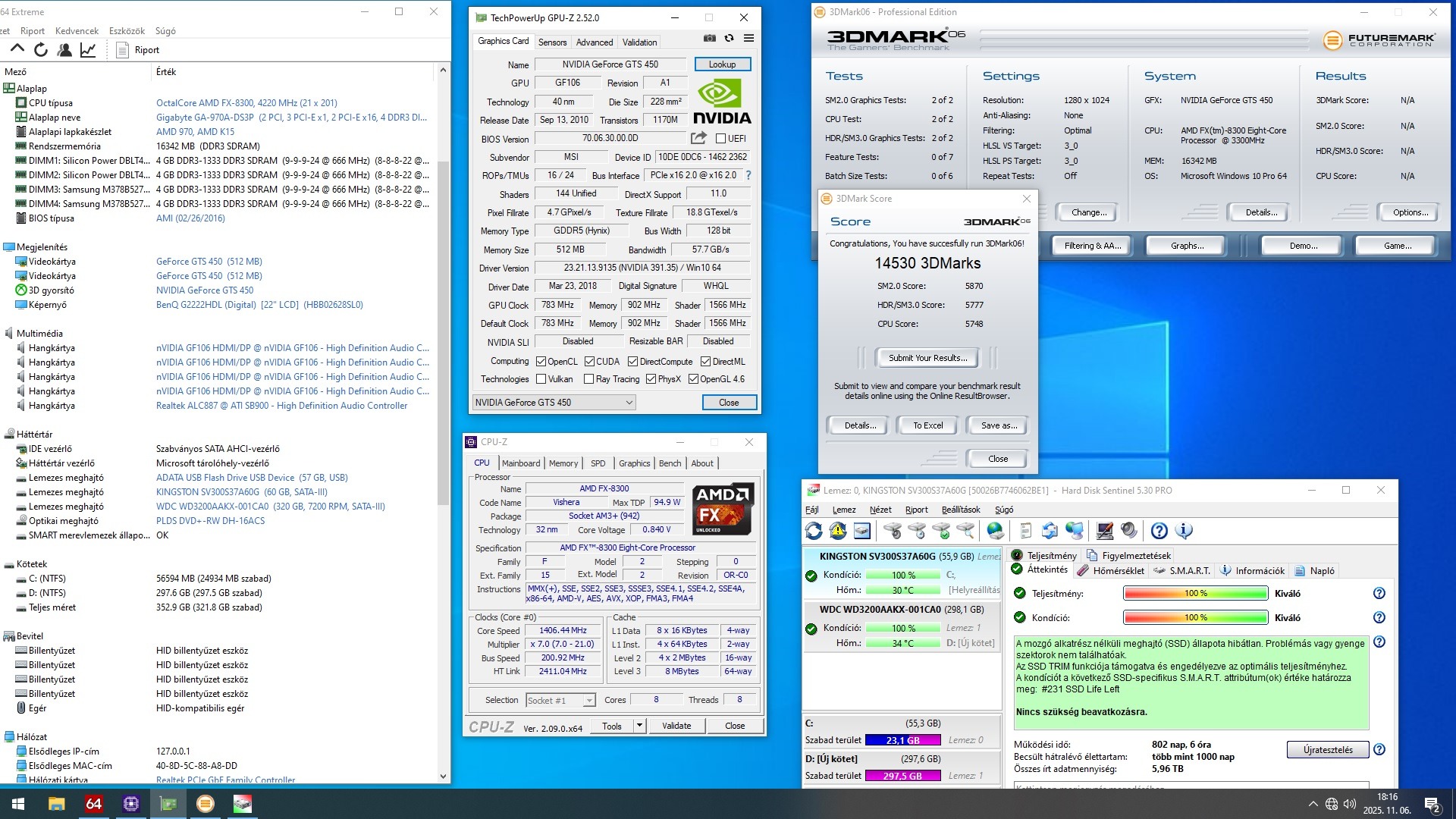
Task: Click the AIDA64 refresh icon
Action: (41, 50)
